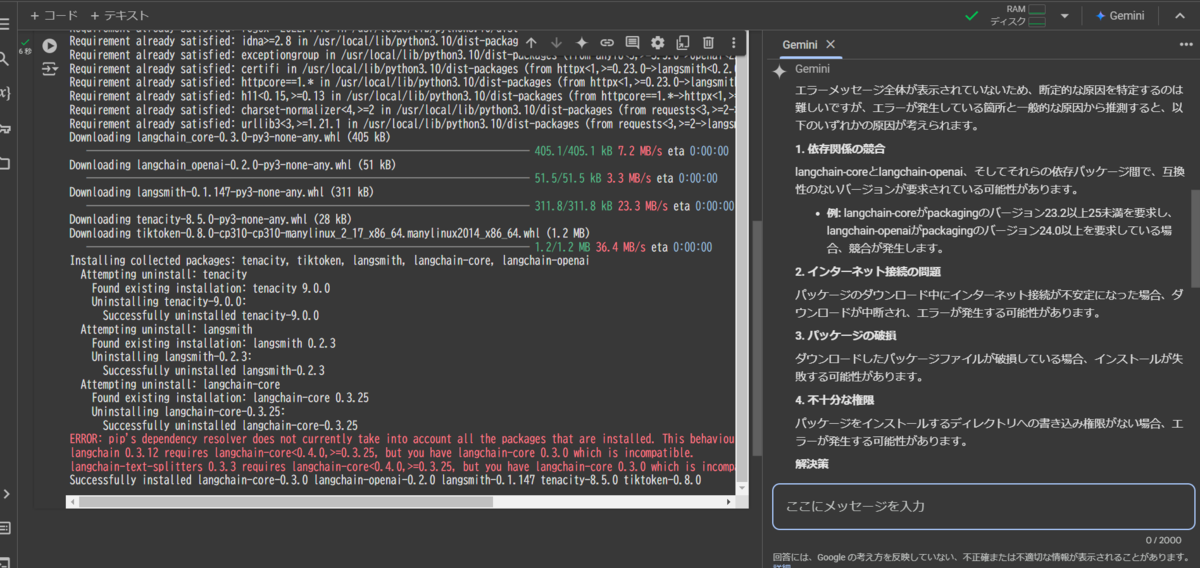Image resolution: width=1200 pixels, height=568 pixels.
Task: Expand the runtime connection dropdown arrow
Action: pyautogui.click(x=1065, y=16)
